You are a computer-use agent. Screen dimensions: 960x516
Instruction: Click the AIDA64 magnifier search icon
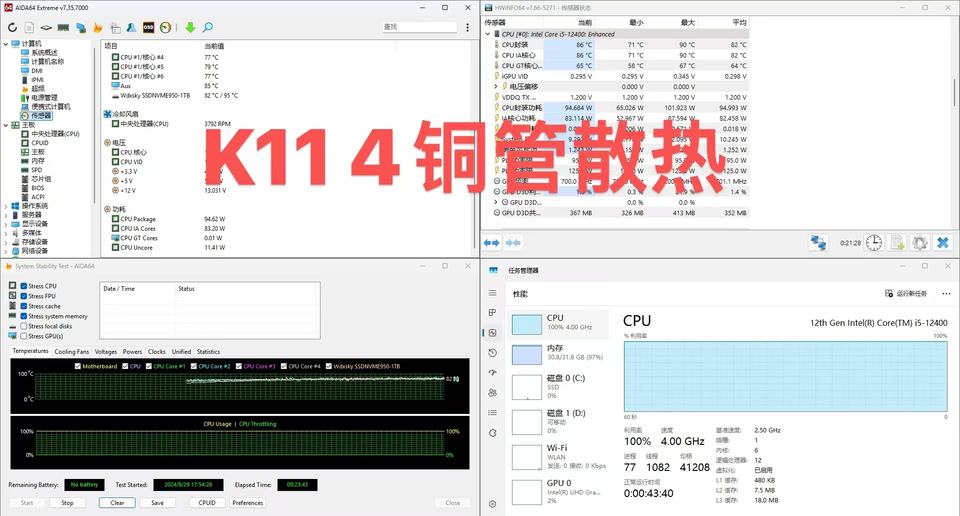click(208, 28)
